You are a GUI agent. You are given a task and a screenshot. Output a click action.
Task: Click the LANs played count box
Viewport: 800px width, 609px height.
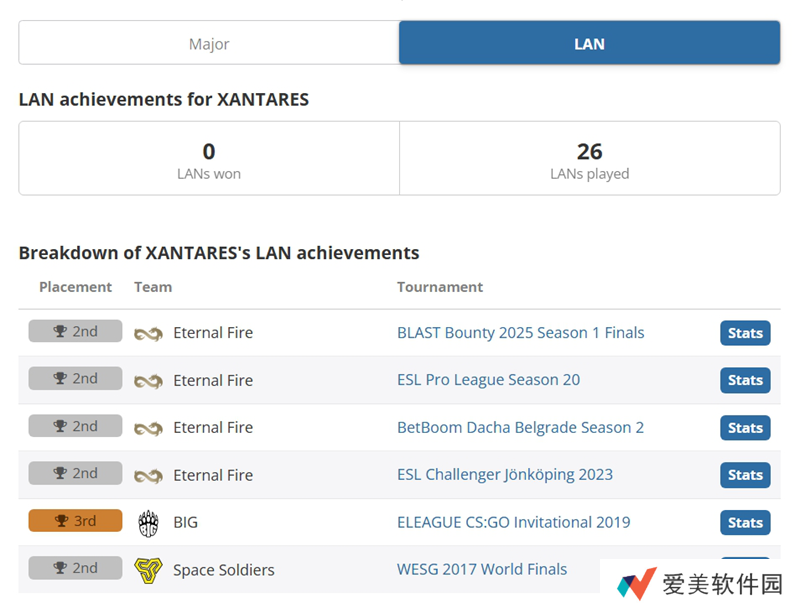589,159
